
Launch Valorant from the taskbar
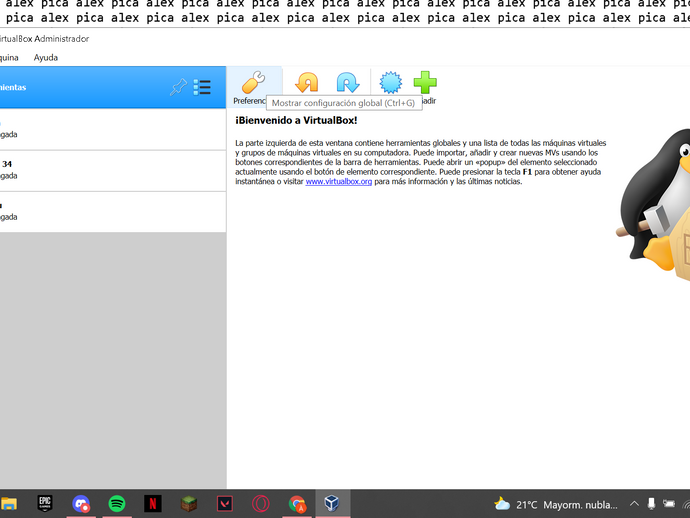[x=225, y=503]
